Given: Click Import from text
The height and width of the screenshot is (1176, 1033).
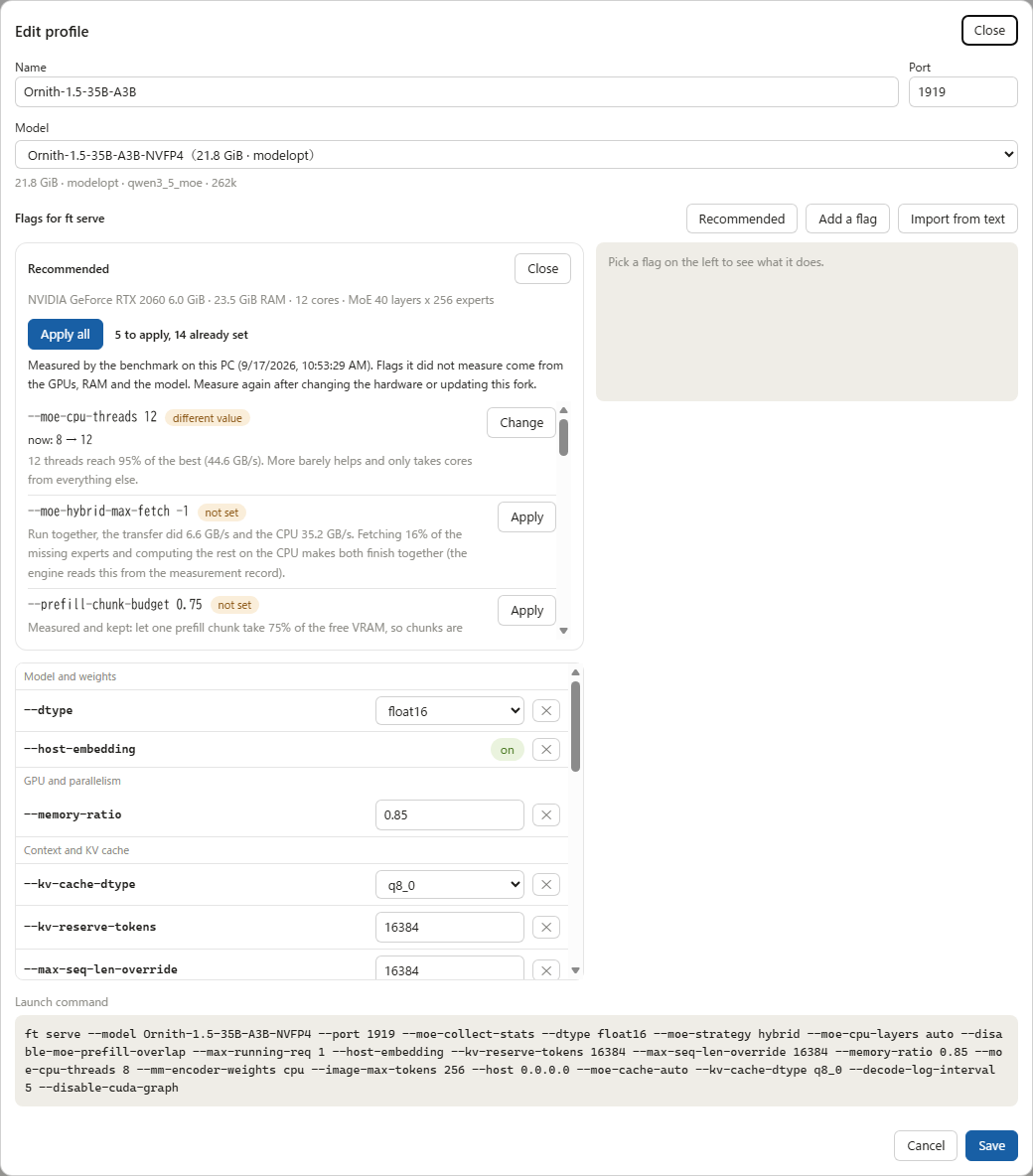Looking at the screenshot, I should (x=958, y=219).
